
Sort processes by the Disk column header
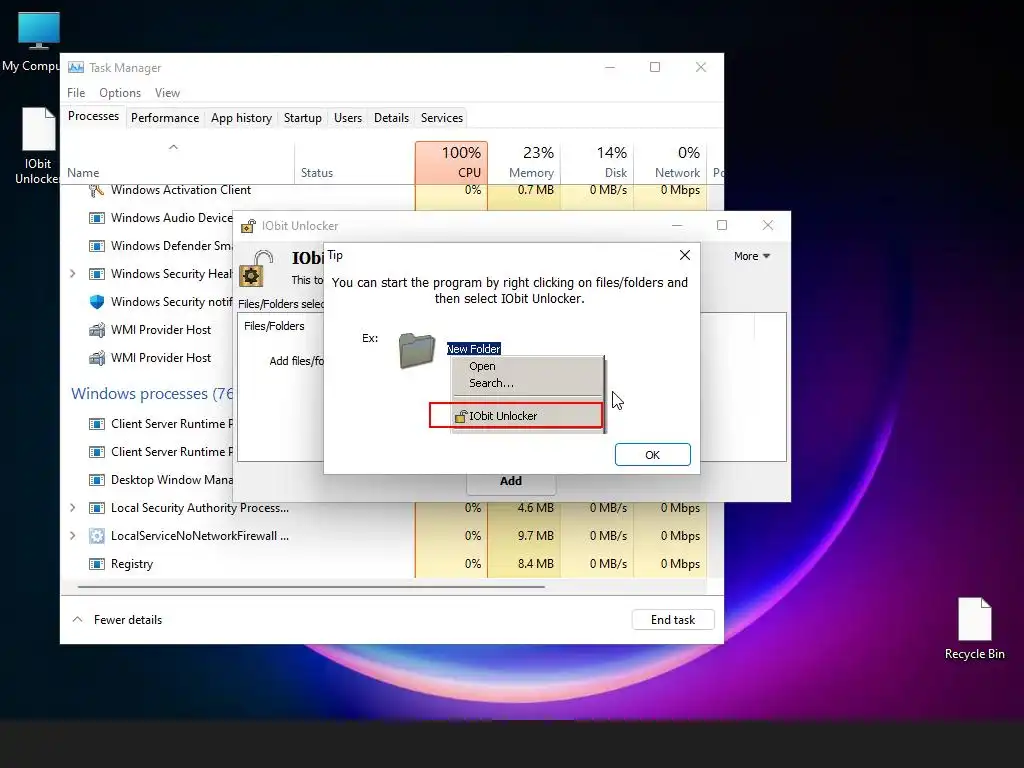(x=598, y=163)
